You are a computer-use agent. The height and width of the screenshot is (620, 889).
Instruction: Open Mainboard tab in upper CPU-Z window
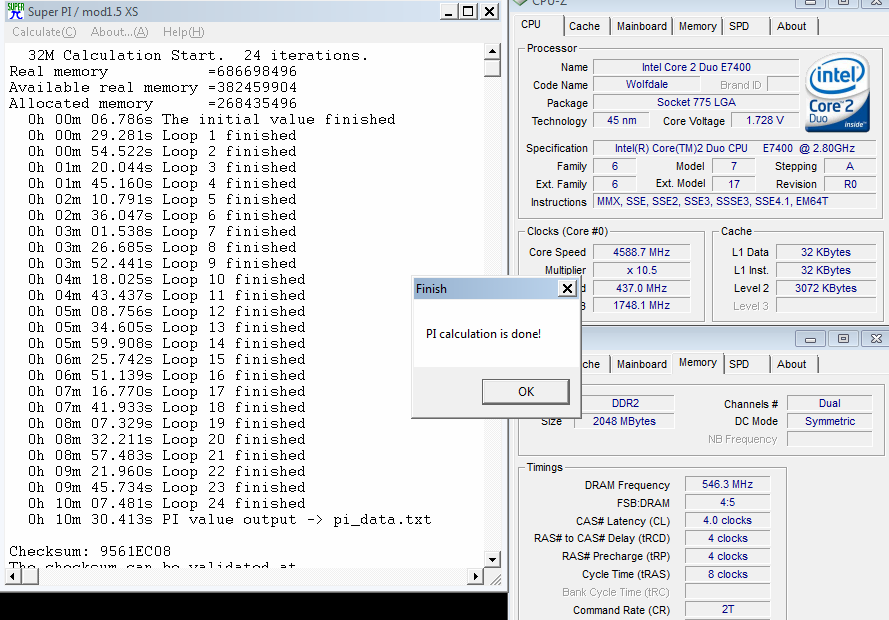(642, 26)
